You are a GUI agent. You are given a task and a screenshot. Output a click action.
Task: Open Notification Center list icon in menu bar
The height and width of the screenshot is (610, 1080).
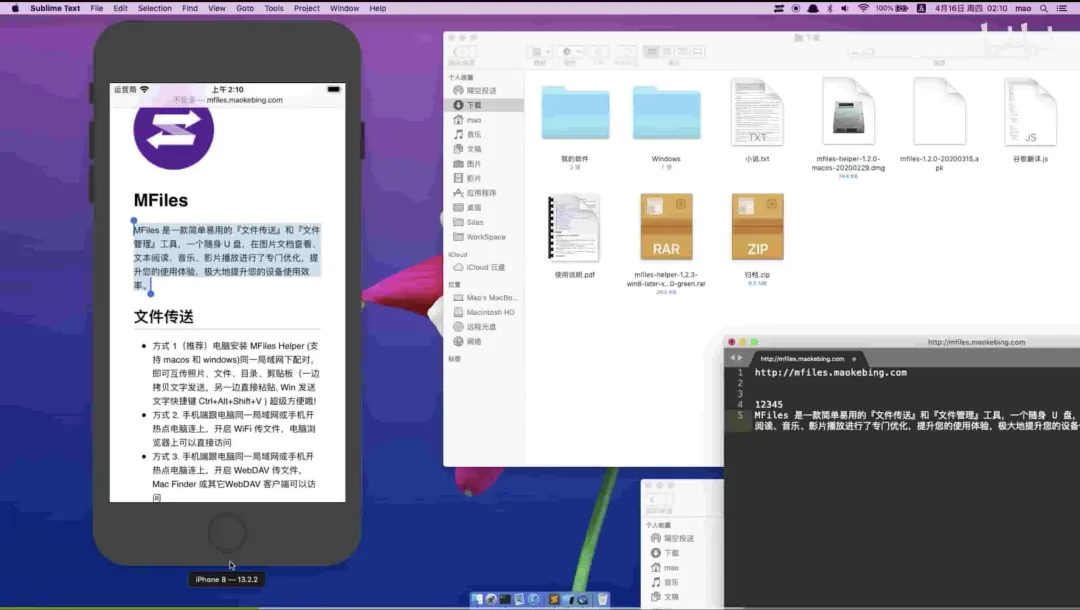click(x=1061, y=8)
